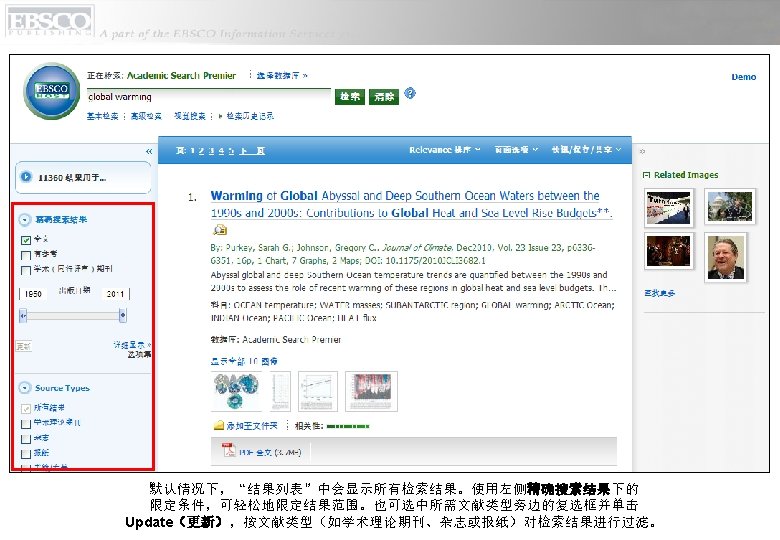780x540 pixels.
Task: Toggle the full text checkbox
Action: tap(26, 240)
